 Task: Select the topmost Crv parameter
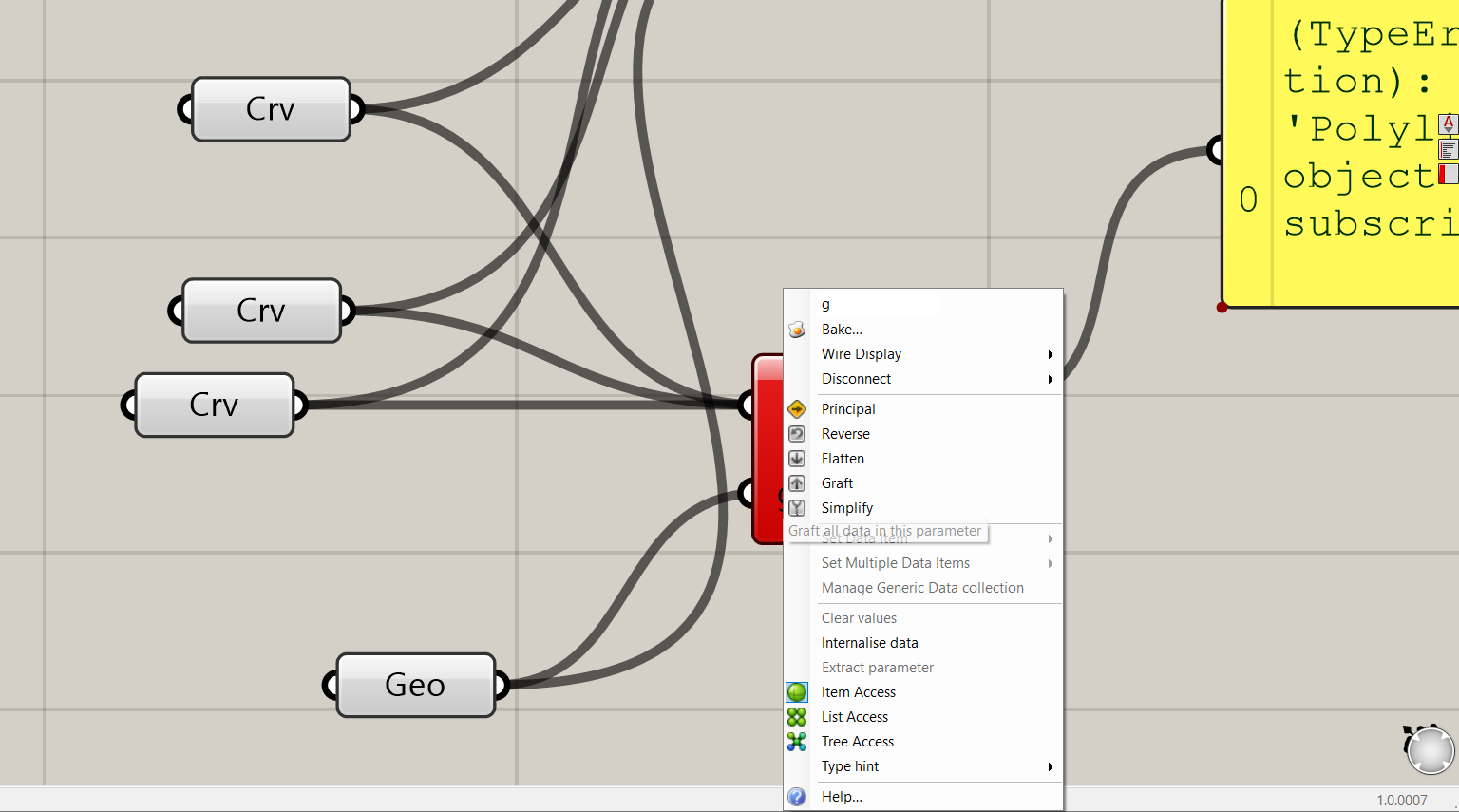pyautogui.click(x=271, y=109)
